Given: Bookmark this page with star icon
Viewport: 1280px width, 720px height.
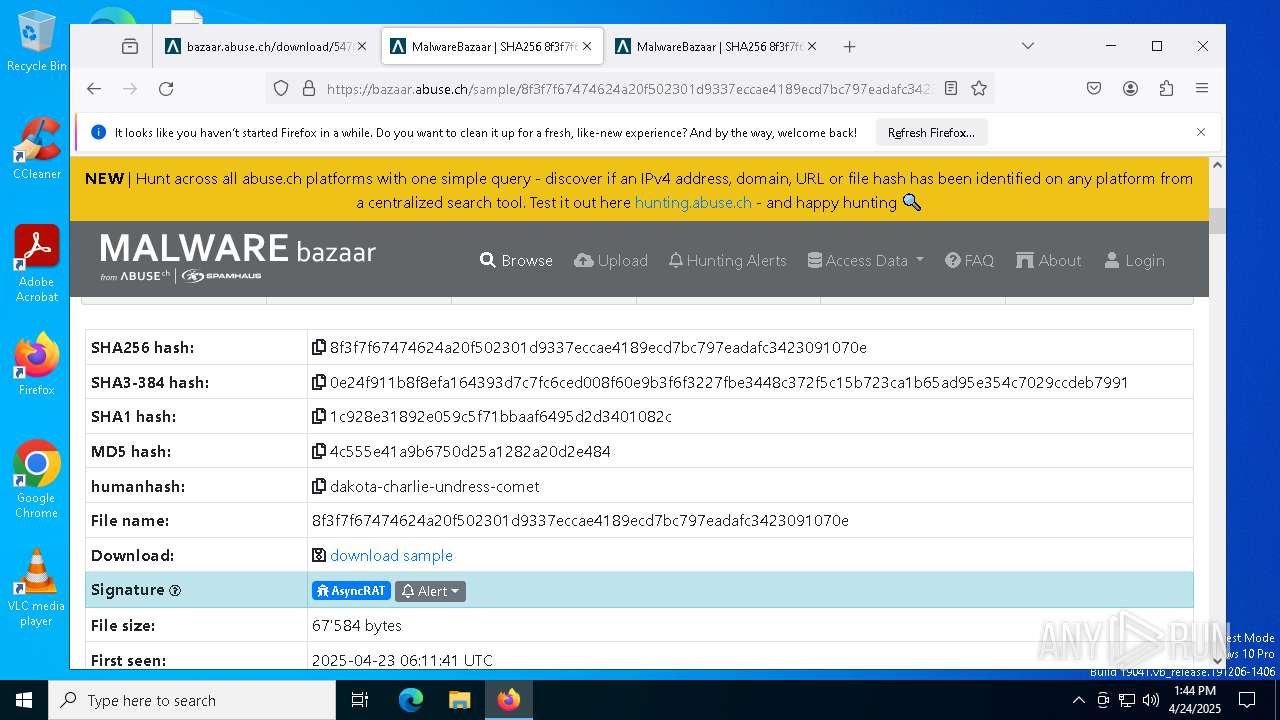Looking at the screenshot, I should point(979,88).
